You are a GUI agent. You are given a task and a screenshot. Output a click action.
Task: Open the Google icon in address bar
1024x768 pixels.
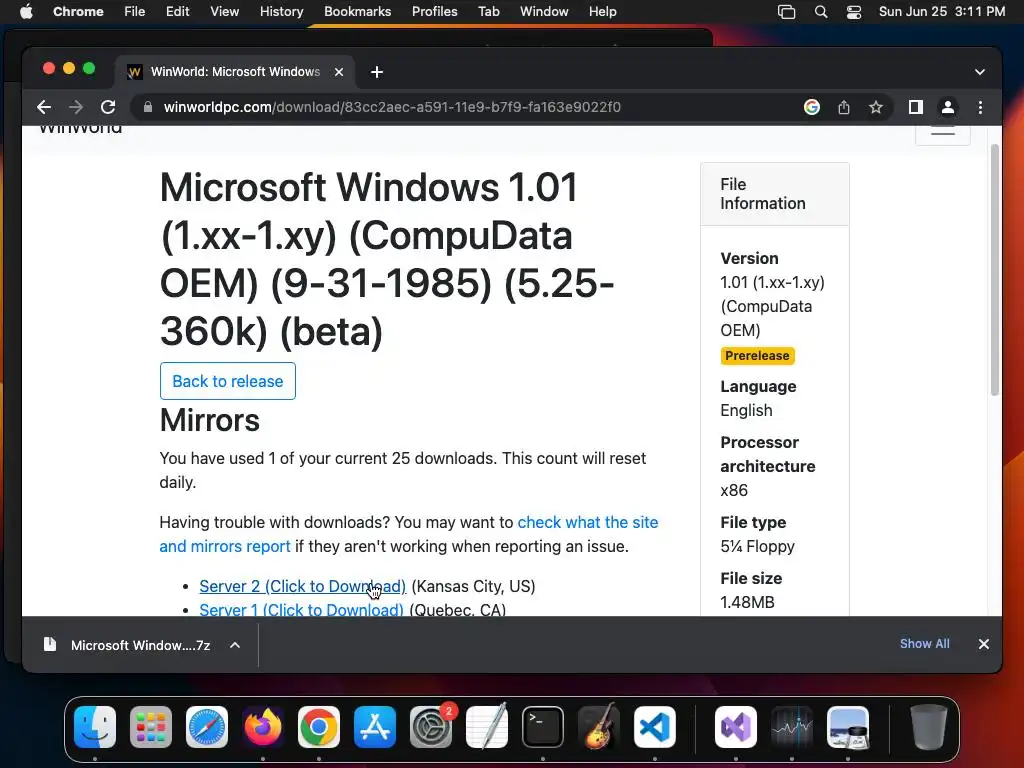[812, 107]
